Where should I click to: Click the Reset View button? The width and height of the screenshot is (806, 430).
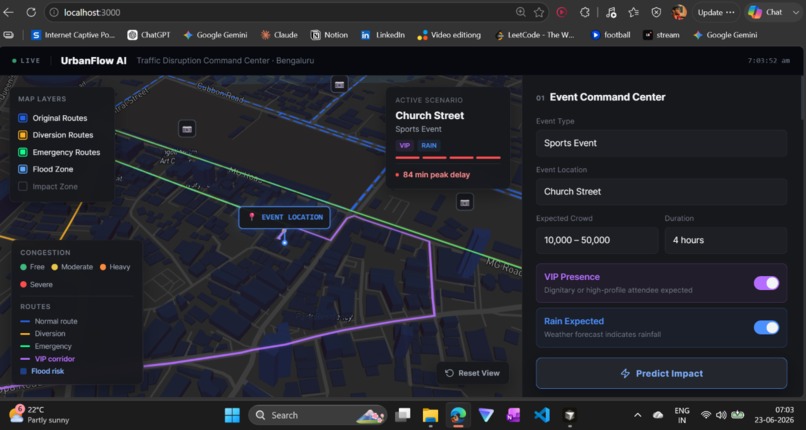[x=472, y=373]
